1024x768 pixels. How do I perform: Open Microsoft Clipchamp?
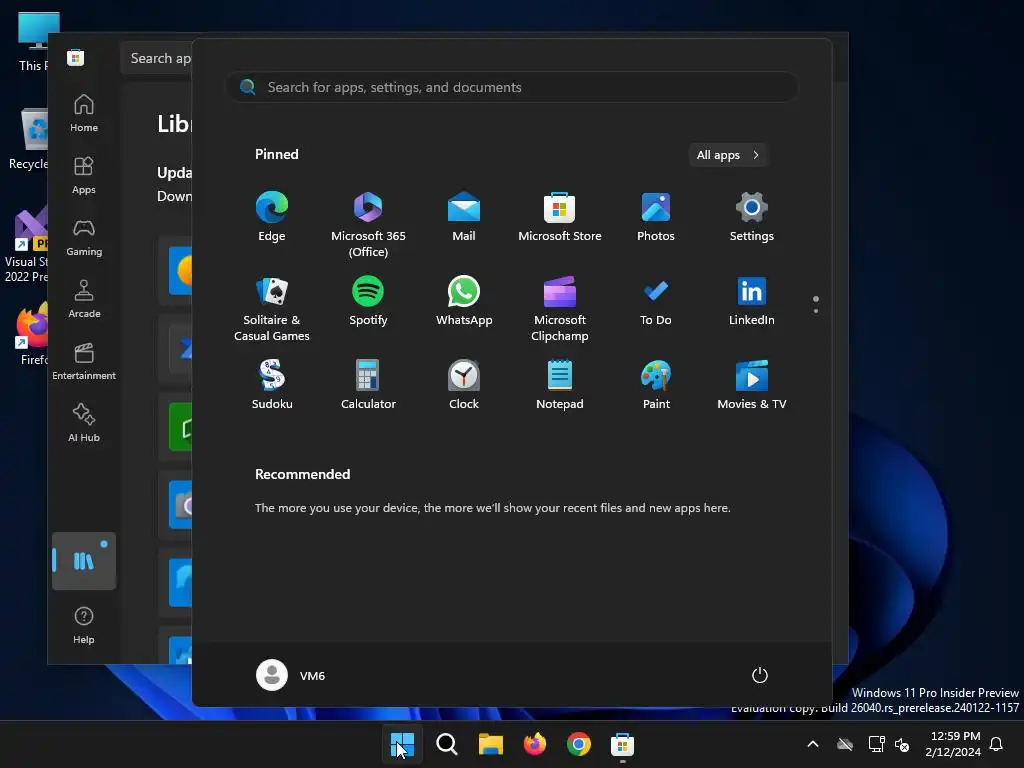pyautogui.click(x=560, y=308)
